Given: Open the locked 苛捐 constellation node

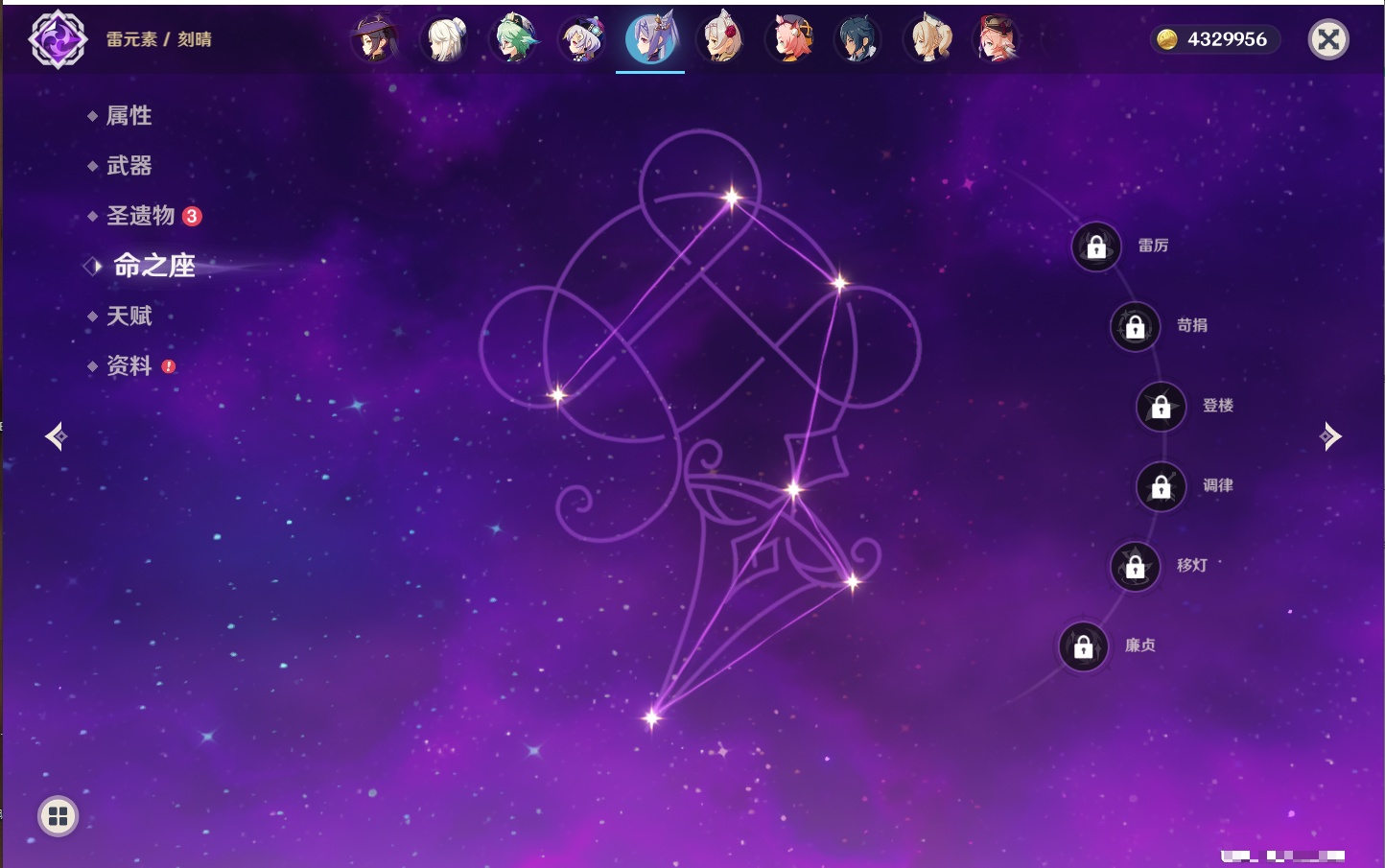Looking at the screenshot, I should 1136,326.
